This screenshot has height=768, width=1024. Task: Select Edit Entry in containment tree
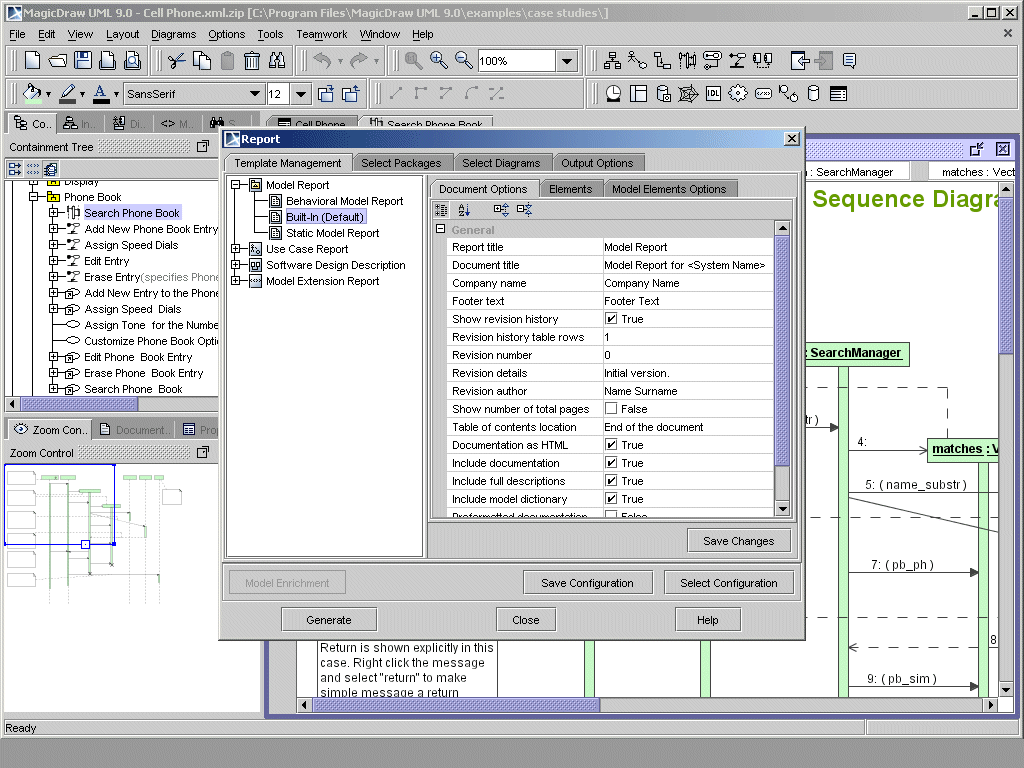106,261
